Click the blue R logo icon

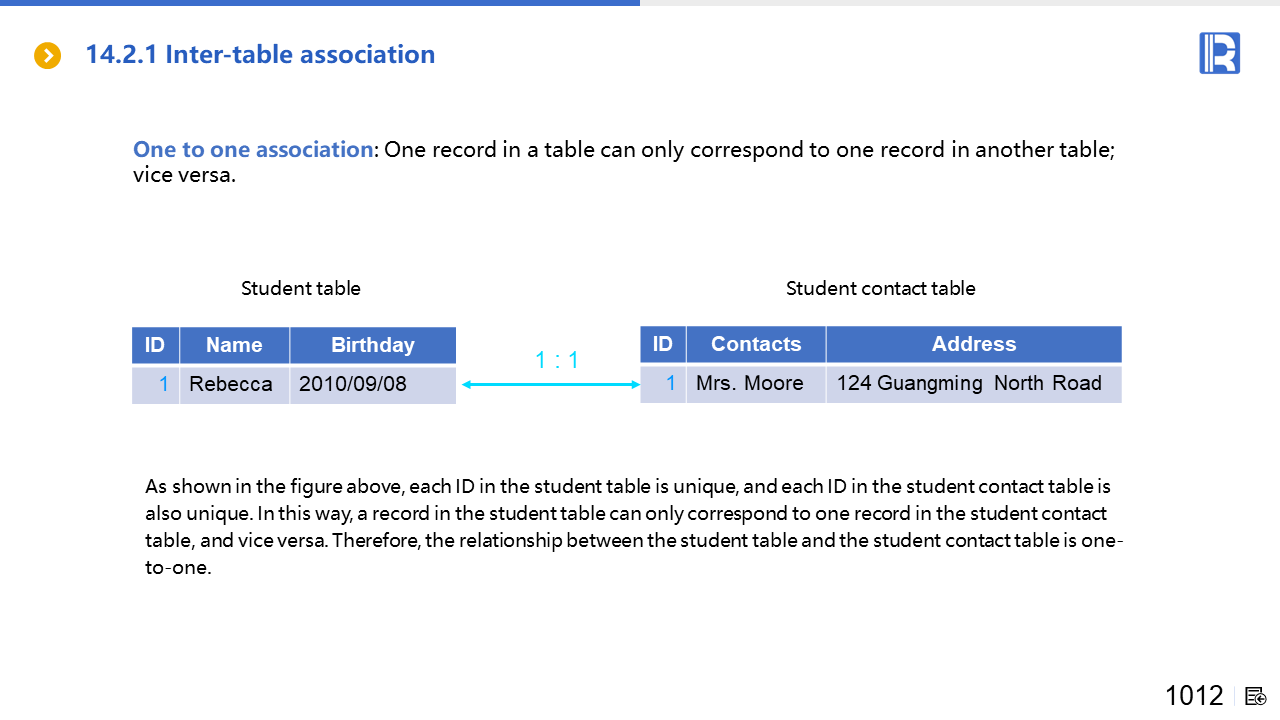1219,53
